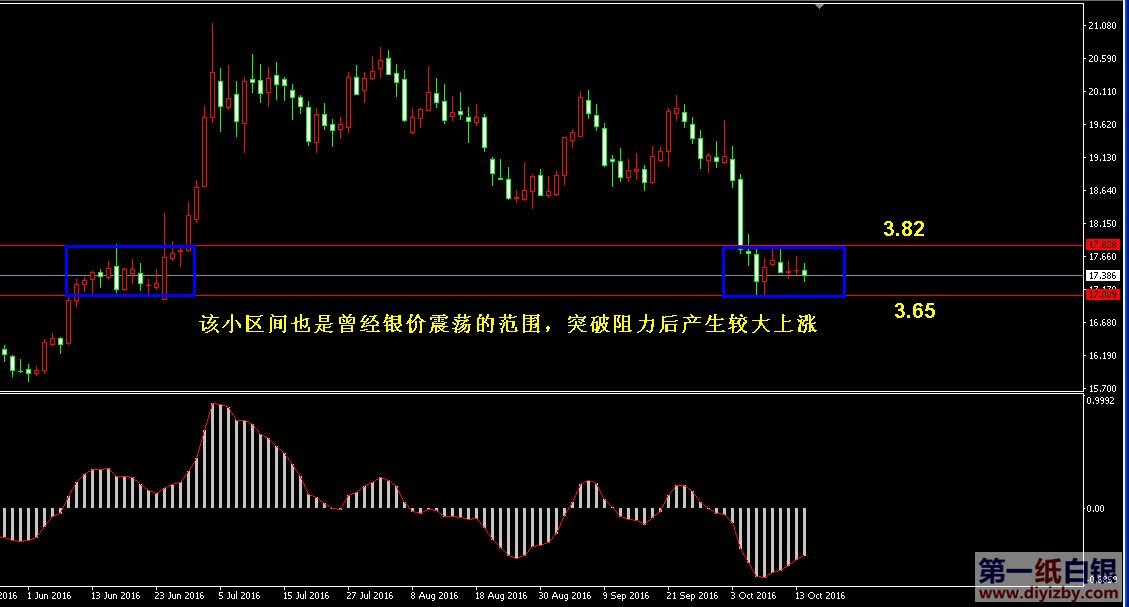The image size is (1129, 607).
Task: Click the 21.080 price scale label
Action: coord(1102,26)
